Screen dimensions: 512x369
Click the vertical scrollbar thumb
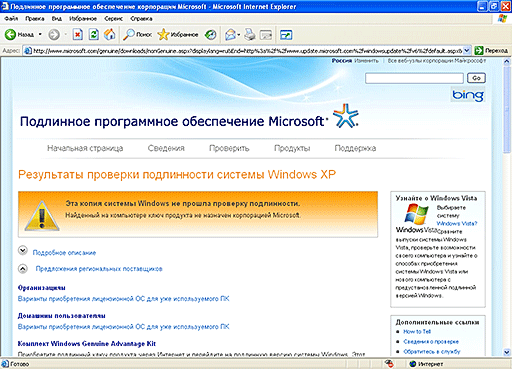click(x=507, y=110)
